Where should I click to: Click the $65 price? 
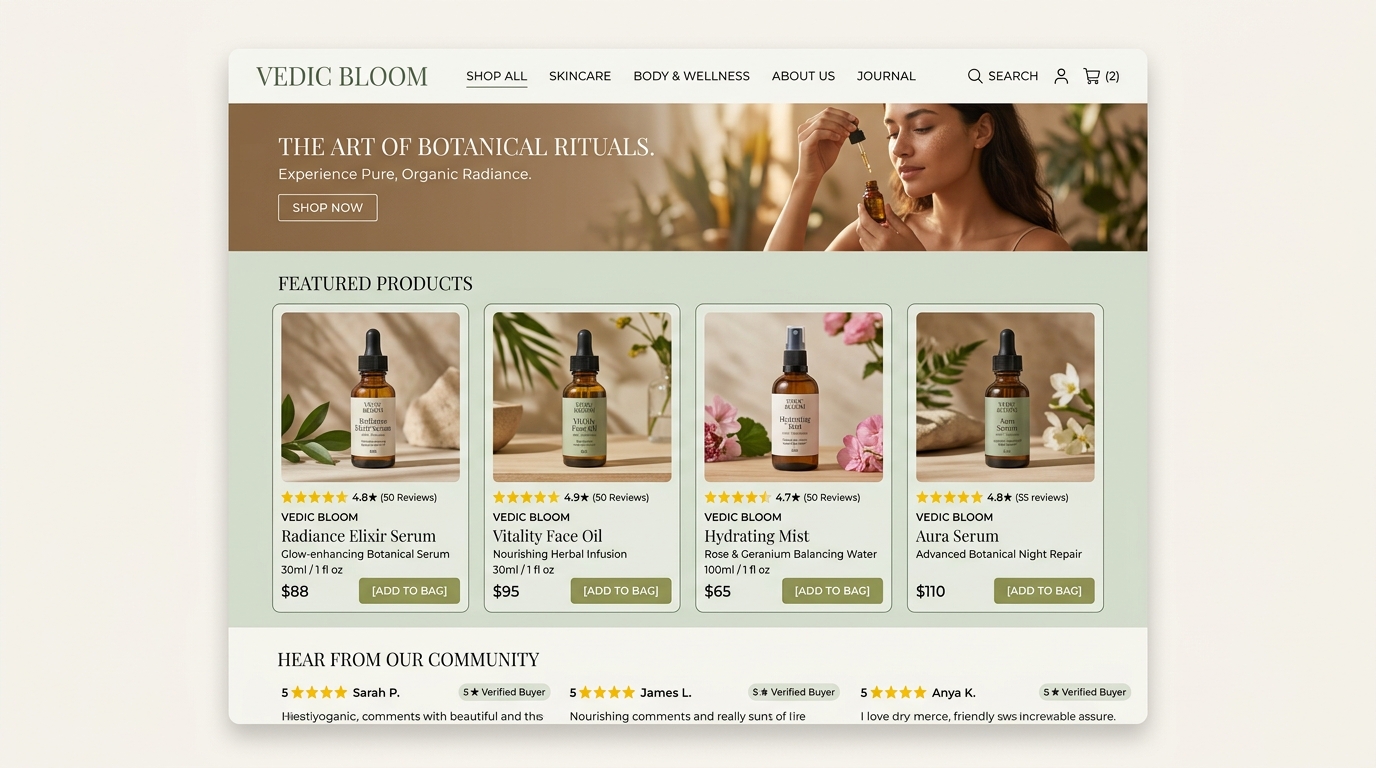point(718,591)
